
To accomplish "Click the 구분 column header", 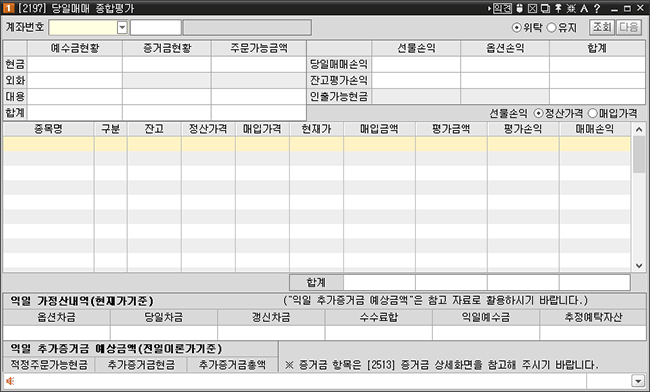I will click(x=111, y=129).
